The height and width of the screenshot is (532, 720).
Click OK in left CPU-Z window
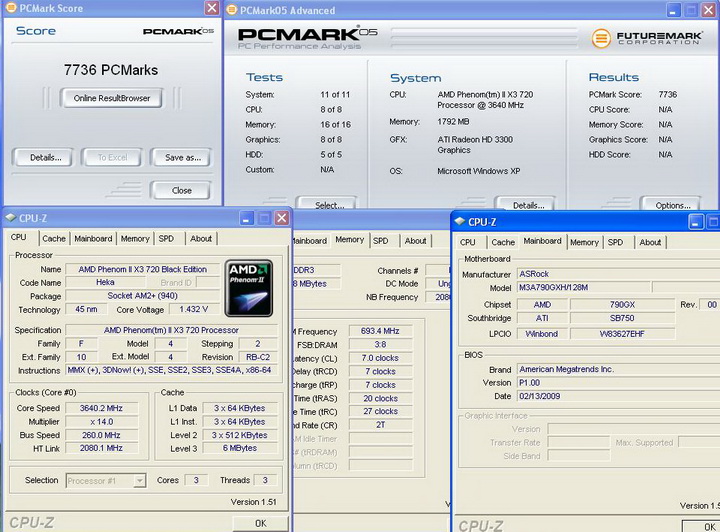[x=261, y=523]
